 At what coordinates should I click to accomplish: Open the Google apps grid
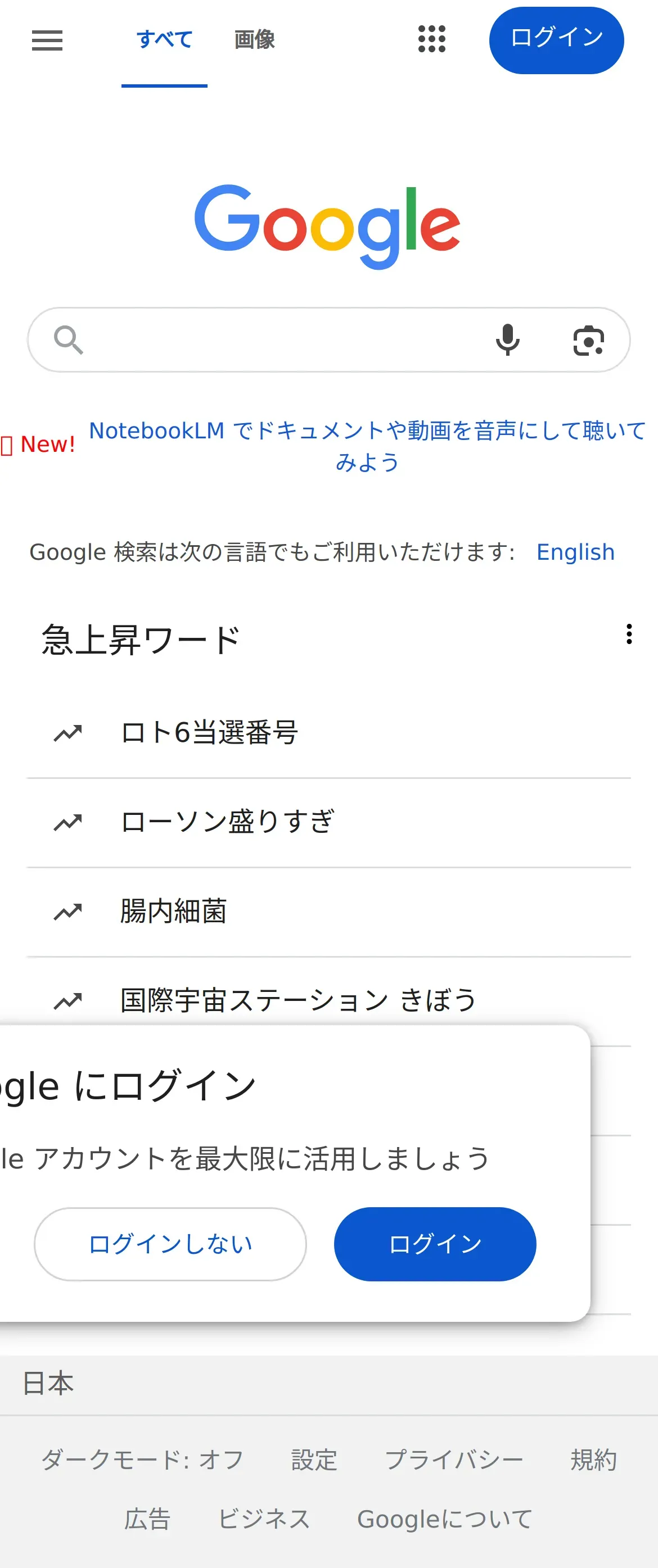[431, 39]
